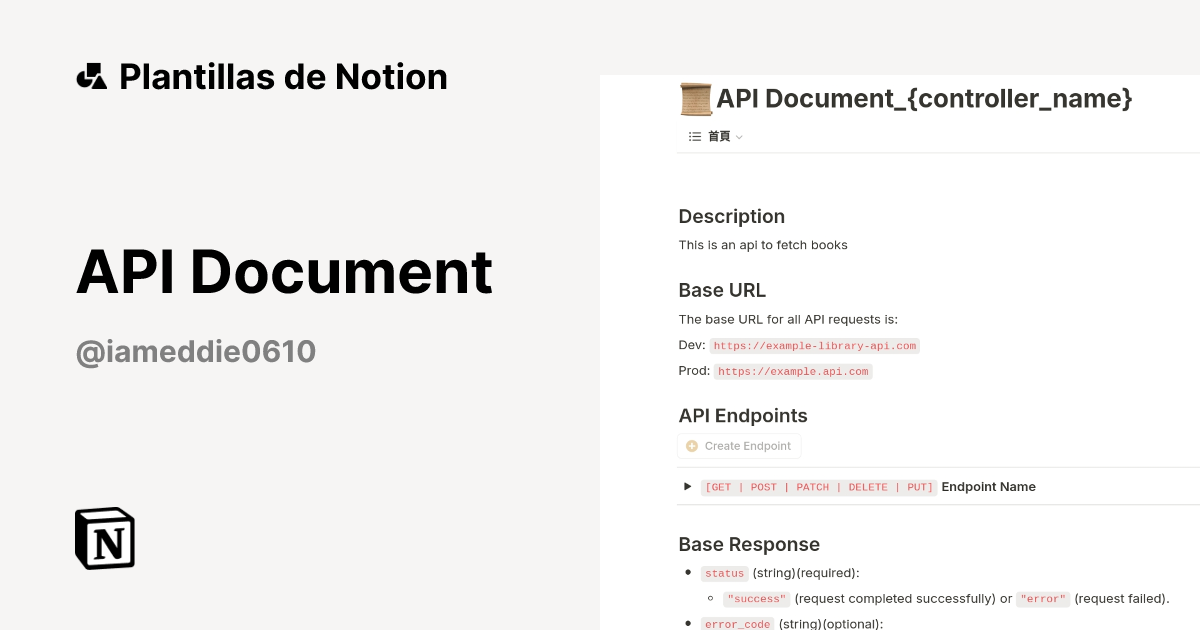Click the scroll emoji page icon
This screenshot has width=1200, height=630.
[695, 99]
